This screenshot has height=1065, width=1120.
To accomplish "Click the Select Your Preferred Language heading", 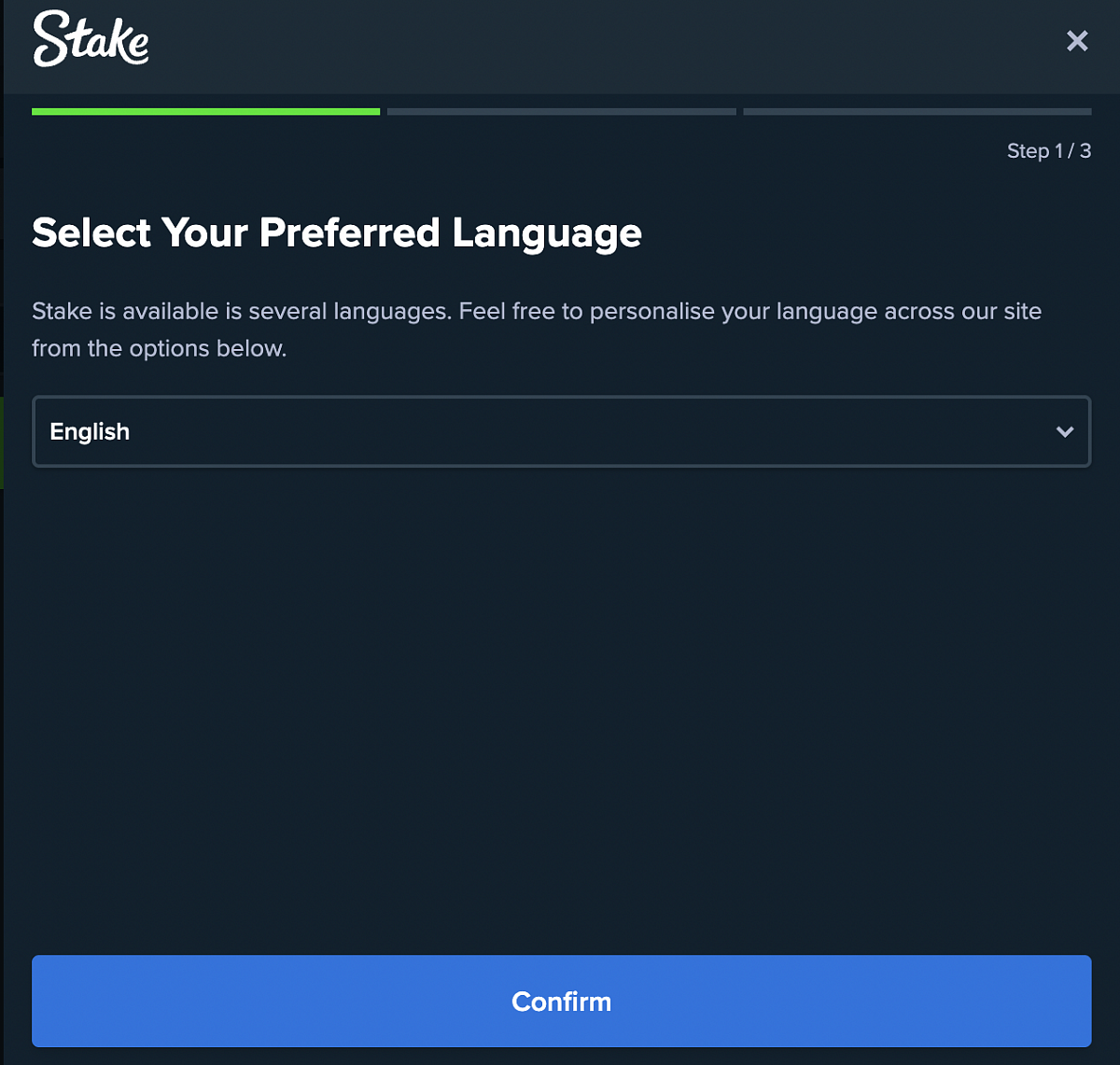I will click(x=336, y=232).
